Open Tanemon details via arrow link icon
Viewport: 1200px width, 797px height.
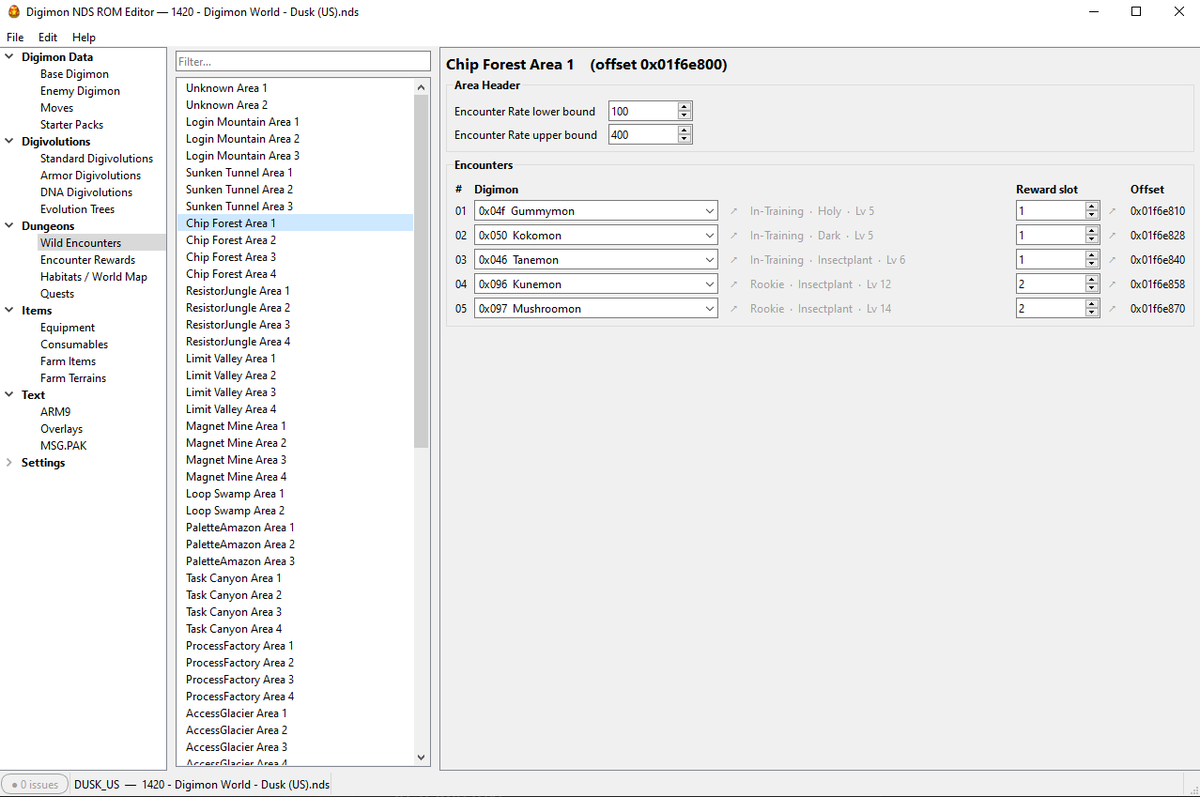pyautogui.click(x=734, y=260)
